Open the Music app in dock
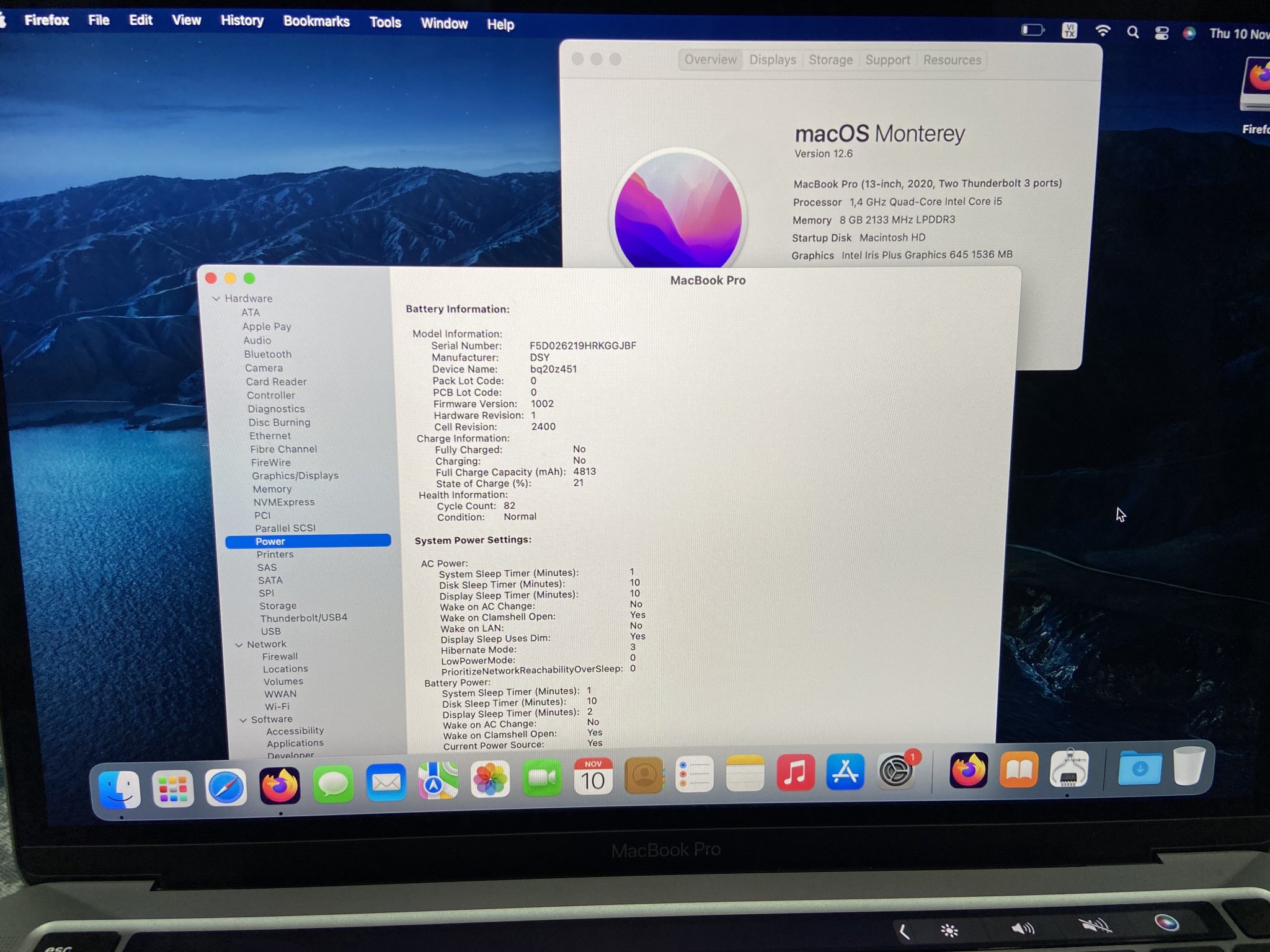This screenshot has width=1270, height=952. pyautogui.click(x=795, y=772)
